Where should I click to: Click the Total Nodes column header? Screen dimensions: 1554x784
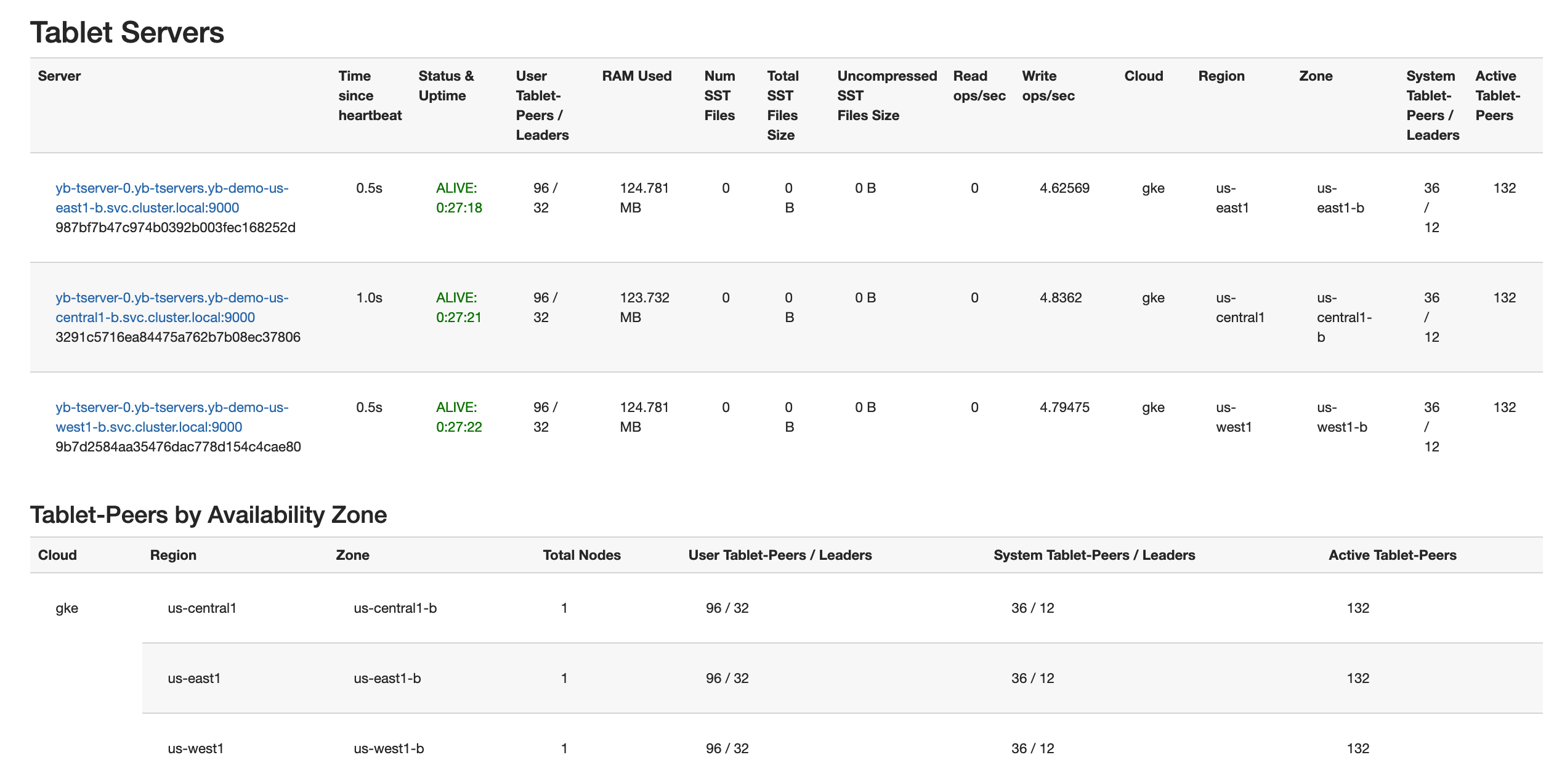581,555
